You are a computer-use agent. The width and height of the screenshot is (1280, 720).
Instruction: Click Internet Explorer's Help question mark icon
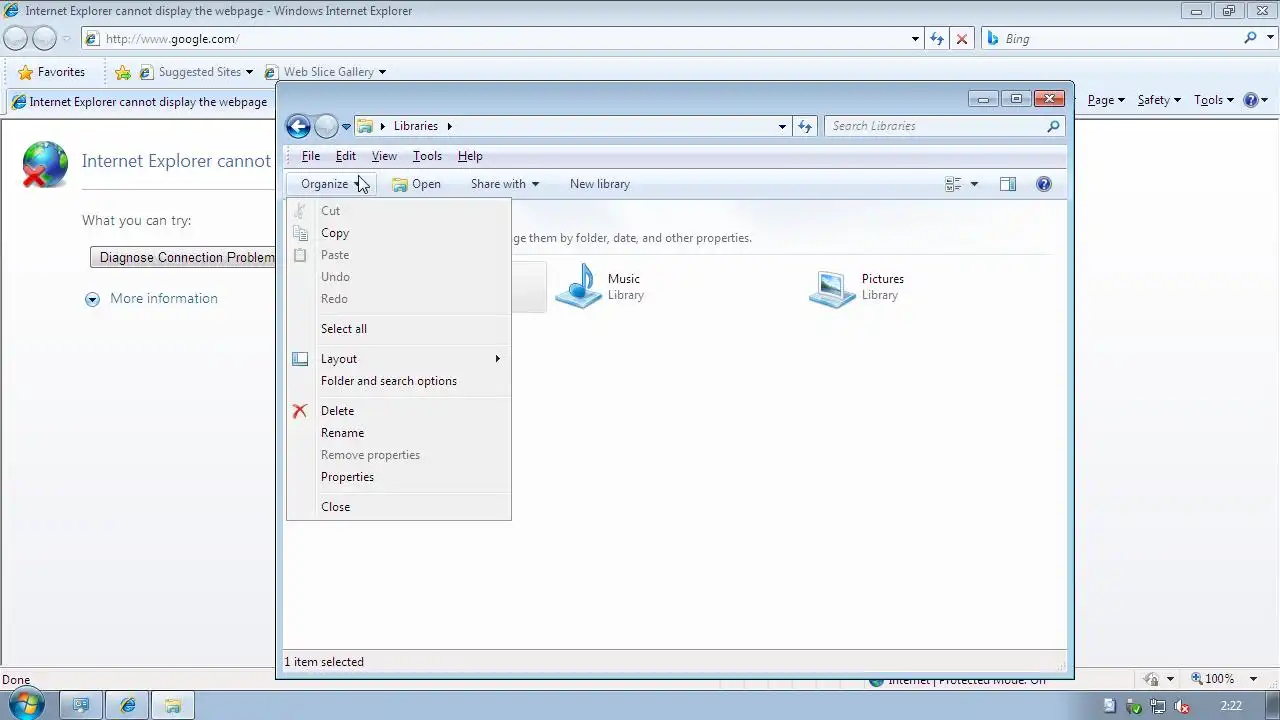1251,100
